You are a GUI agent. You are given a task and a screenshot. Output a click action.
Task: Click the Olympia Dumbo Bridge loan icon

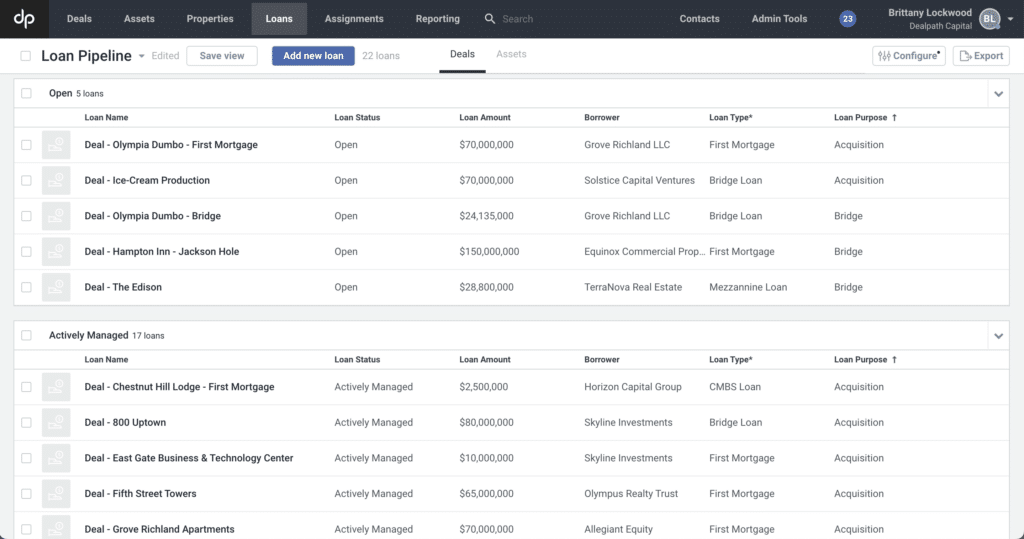(x=56, y=216)
